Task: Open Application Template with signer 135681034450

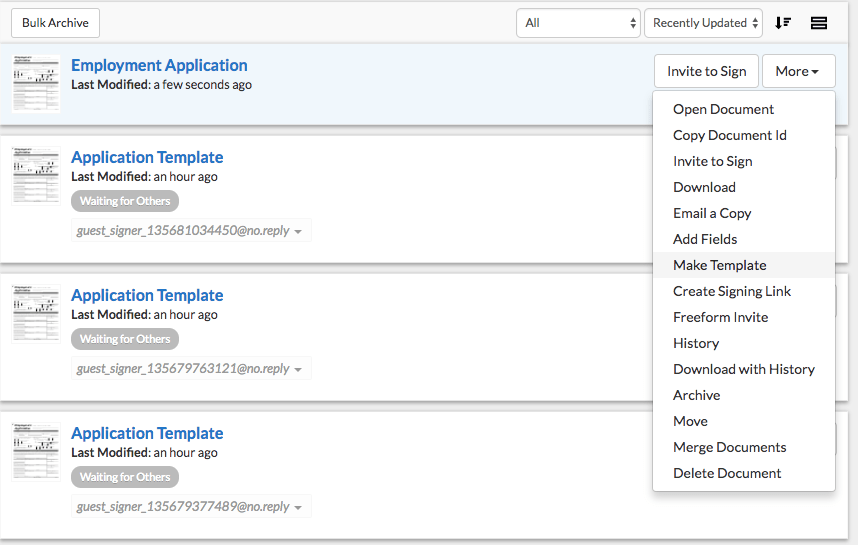Action: (x=147, y=157)
